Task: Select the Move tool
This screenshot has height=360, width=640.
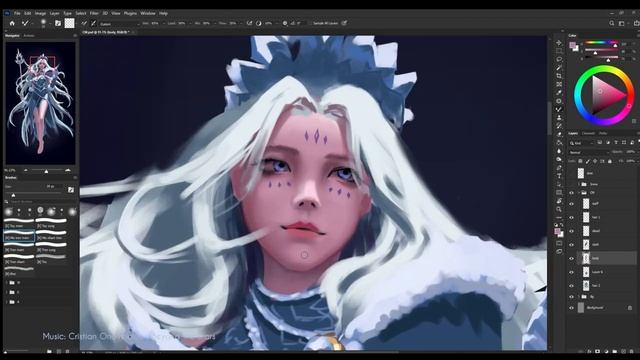Action: click(x=559, y=42)
